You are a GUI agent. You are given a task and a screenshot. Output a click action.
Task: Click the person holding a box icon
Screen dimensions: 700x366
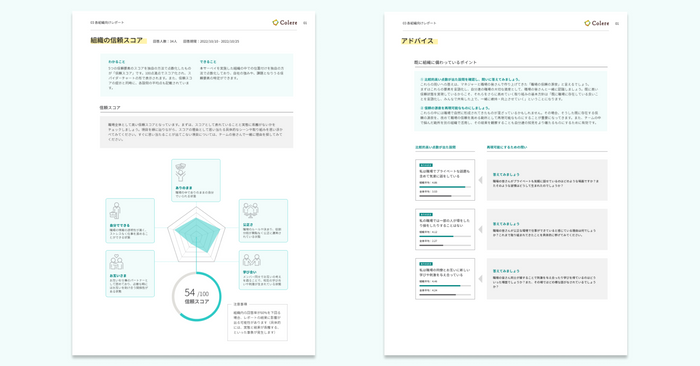click(x=116, y=211)
